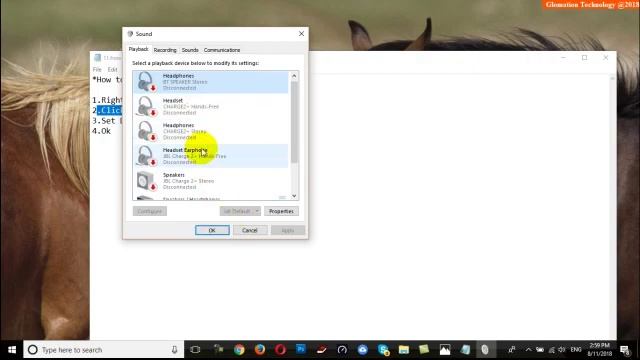Select the Headset Earphone JBL Charge 2+ device
The image size is (640, 360).
pos(211,156)
